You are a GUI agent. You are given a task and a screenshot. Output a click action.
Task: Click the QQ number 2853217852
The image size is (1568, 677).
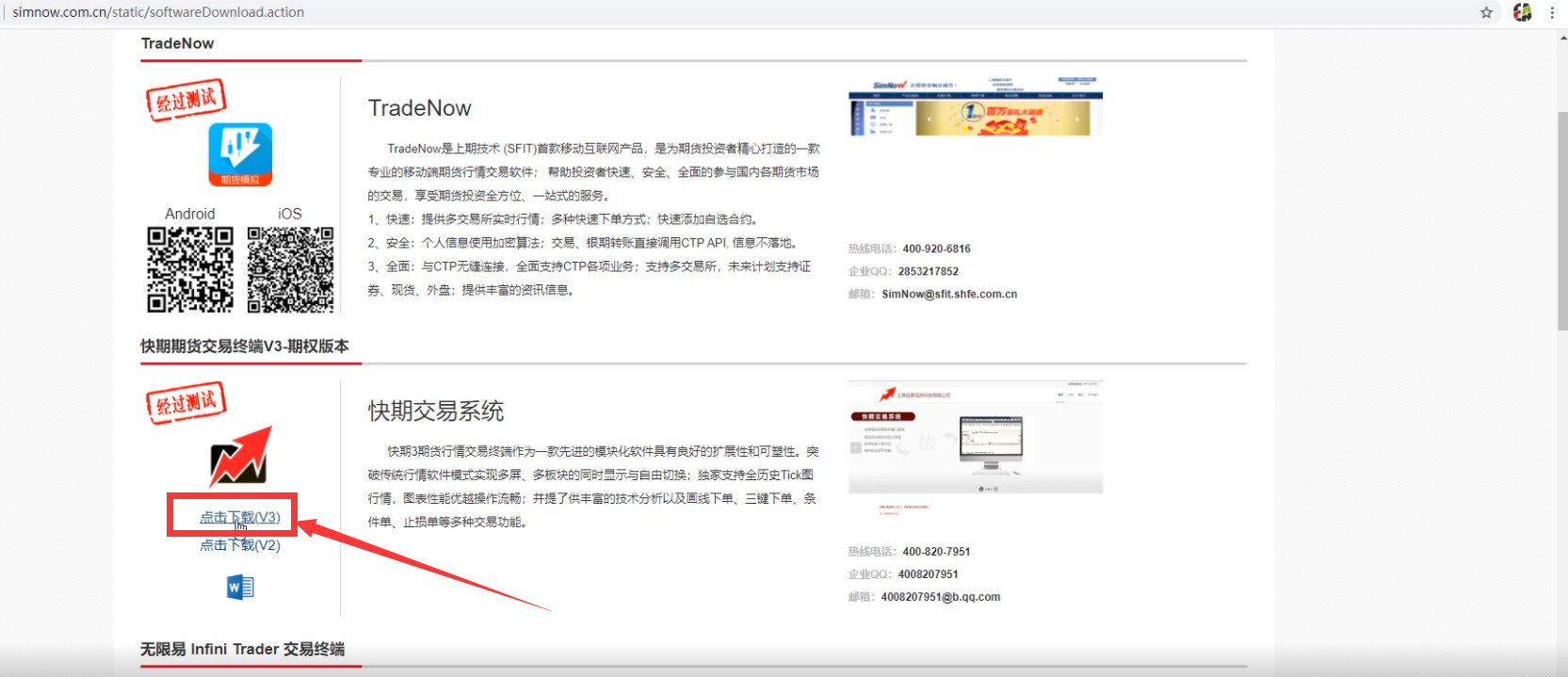pyautogui.click(x=929, y=272)
